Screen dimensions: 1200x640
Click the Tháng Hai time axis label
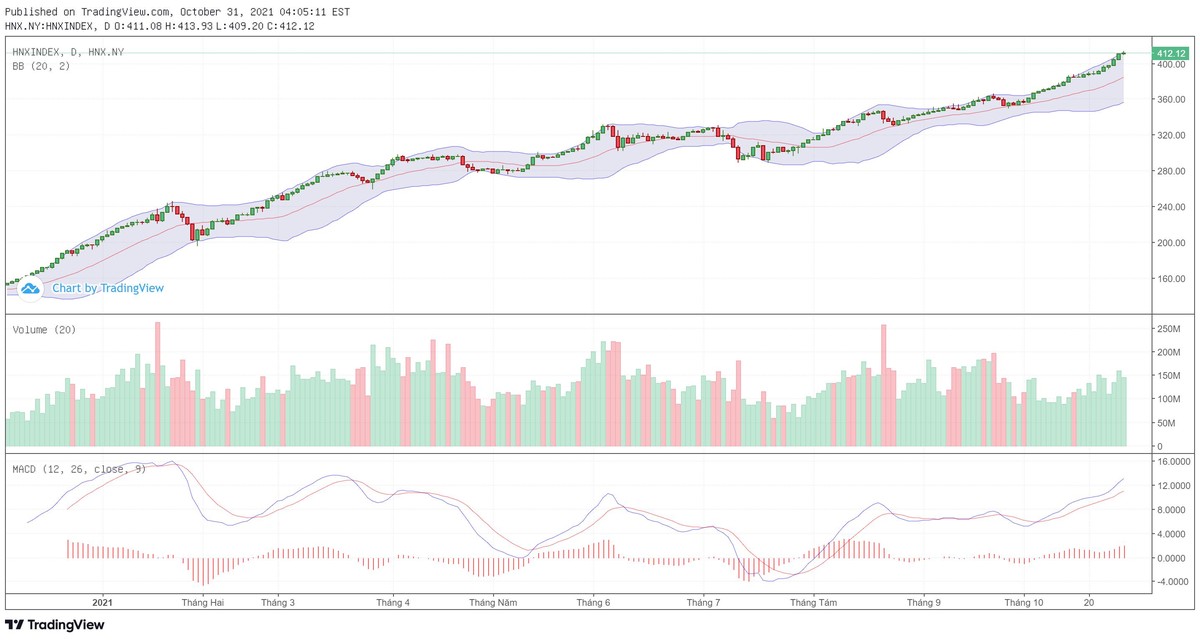203,603
